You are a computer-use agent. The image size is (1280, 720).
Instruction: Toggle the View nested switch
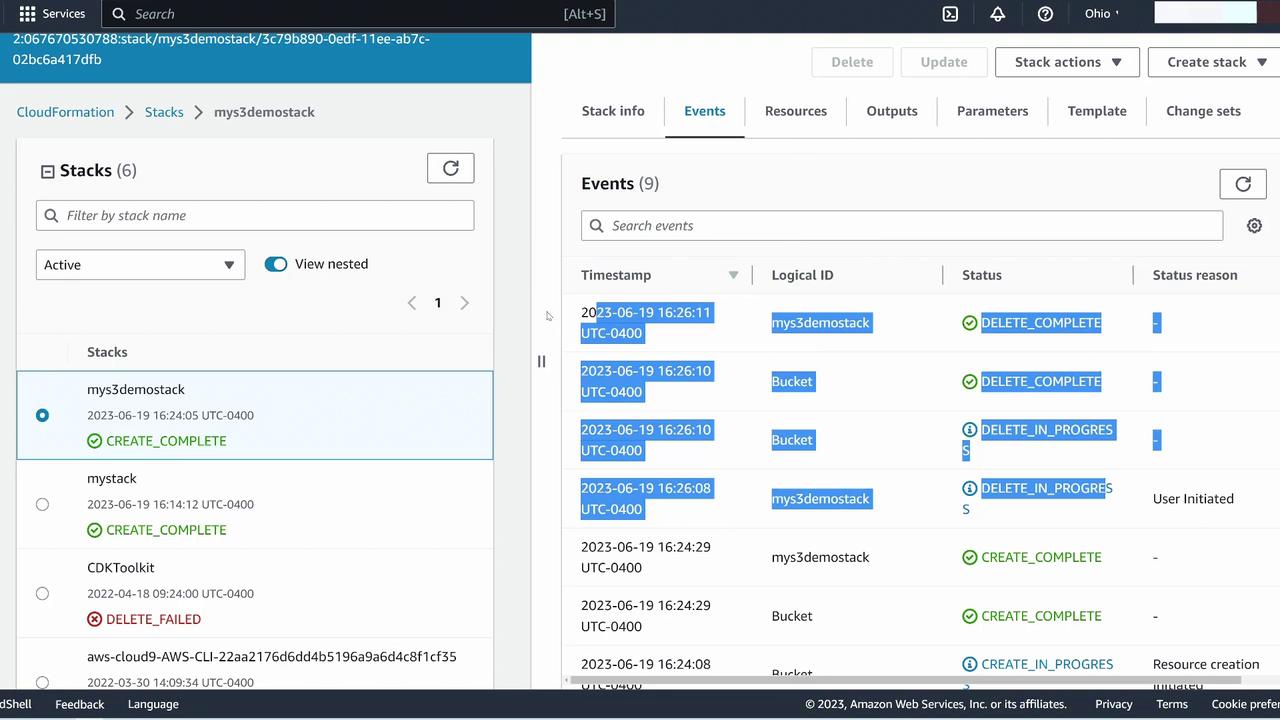pos(276,264)
